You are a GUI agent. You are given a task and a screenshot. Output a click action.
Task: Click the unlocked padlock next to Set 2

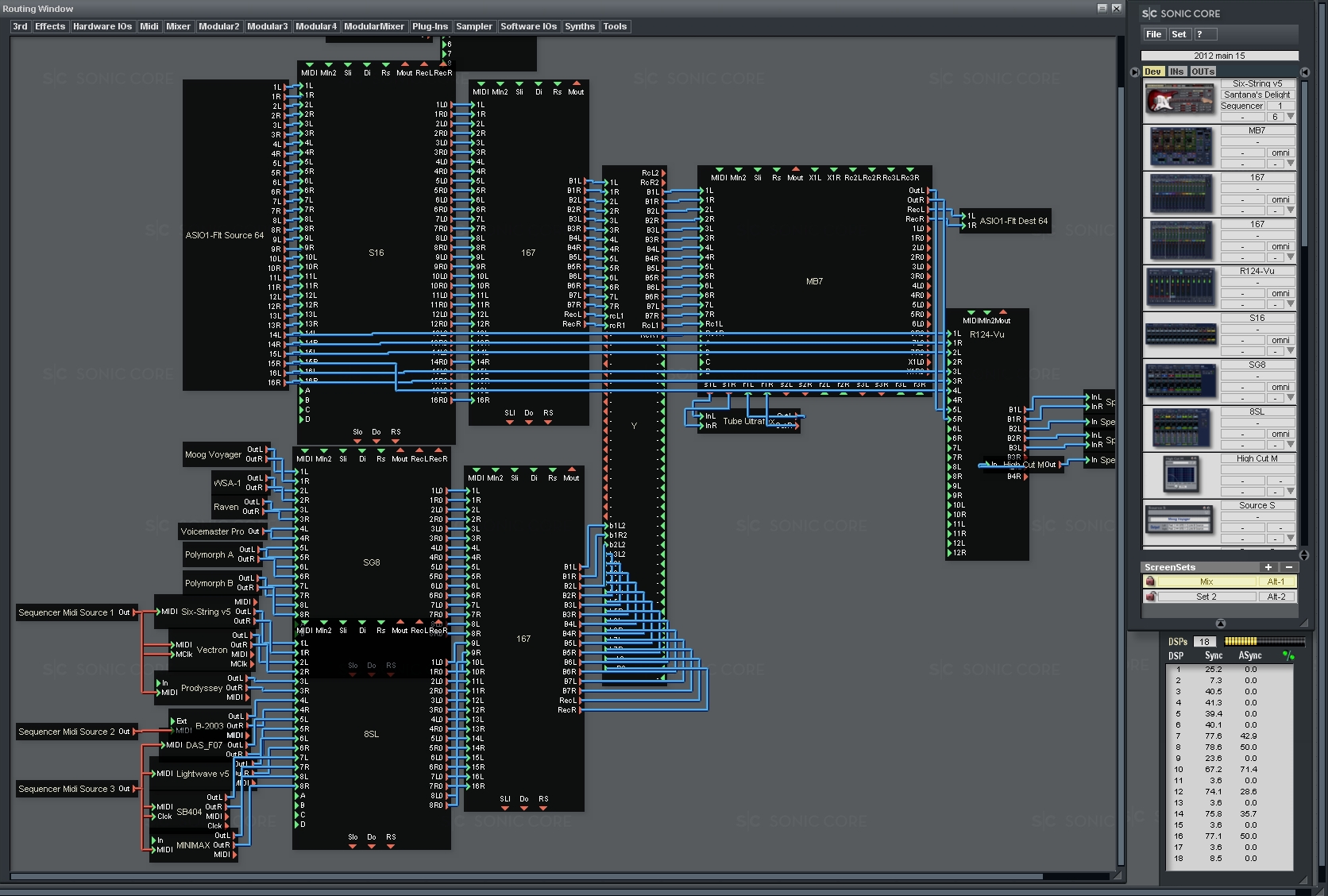tap(1150, 597)
